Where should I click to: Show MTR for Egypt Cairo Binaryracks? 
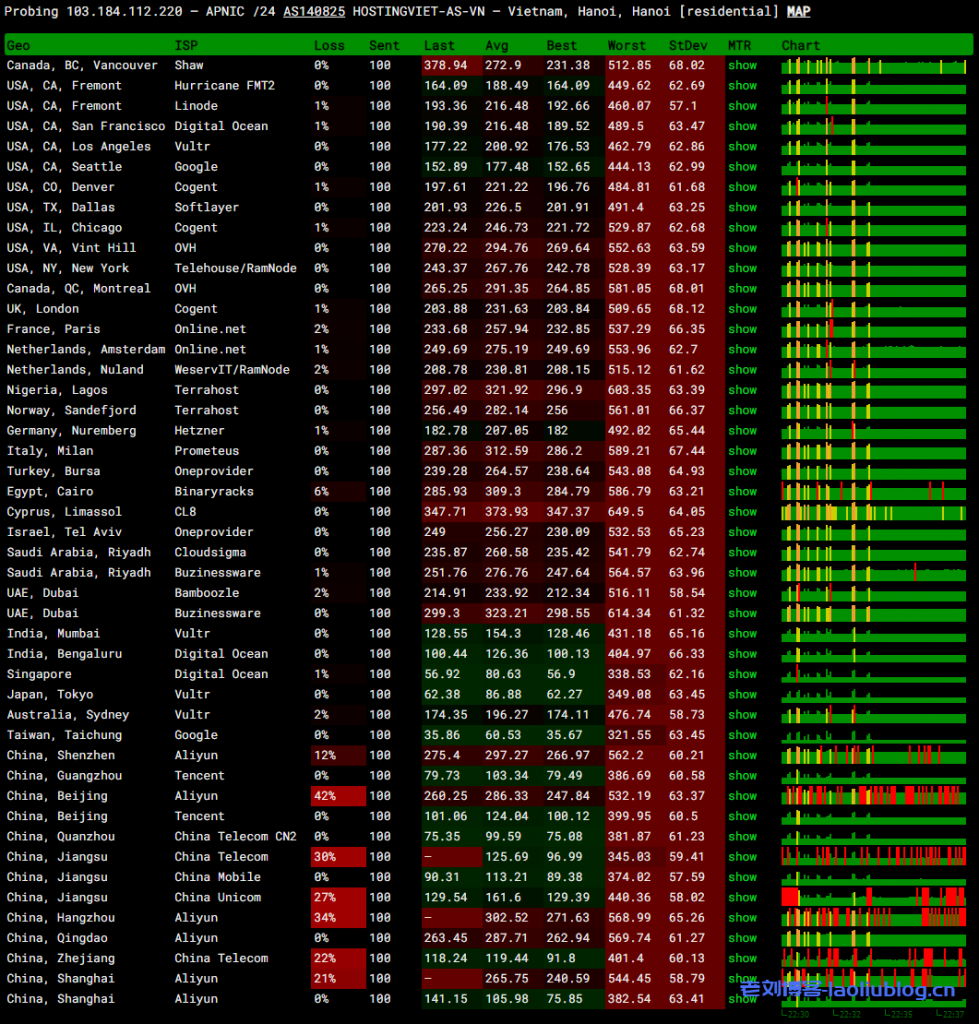pyautogui.click(x=742, y=491)
